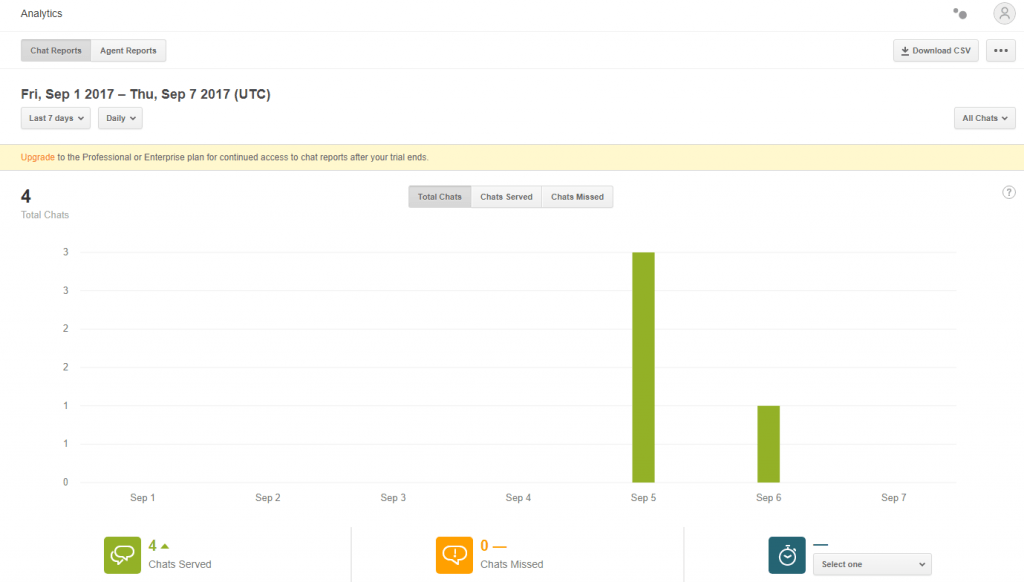The width and height of the screenshot is (1024, 582).
Task: Click the notification dots icon in the header
Action: point(959,13)
